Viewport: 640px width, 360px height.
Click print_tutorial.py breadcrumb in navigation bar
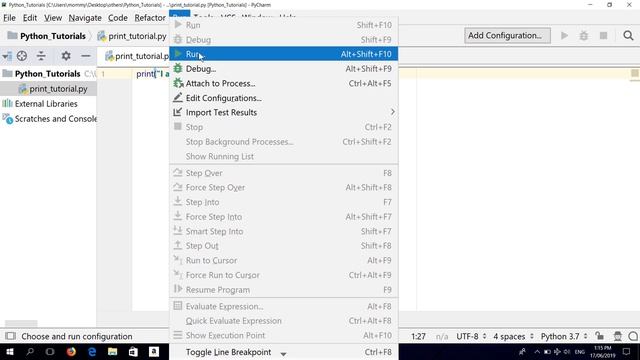(x=132, y=36)
